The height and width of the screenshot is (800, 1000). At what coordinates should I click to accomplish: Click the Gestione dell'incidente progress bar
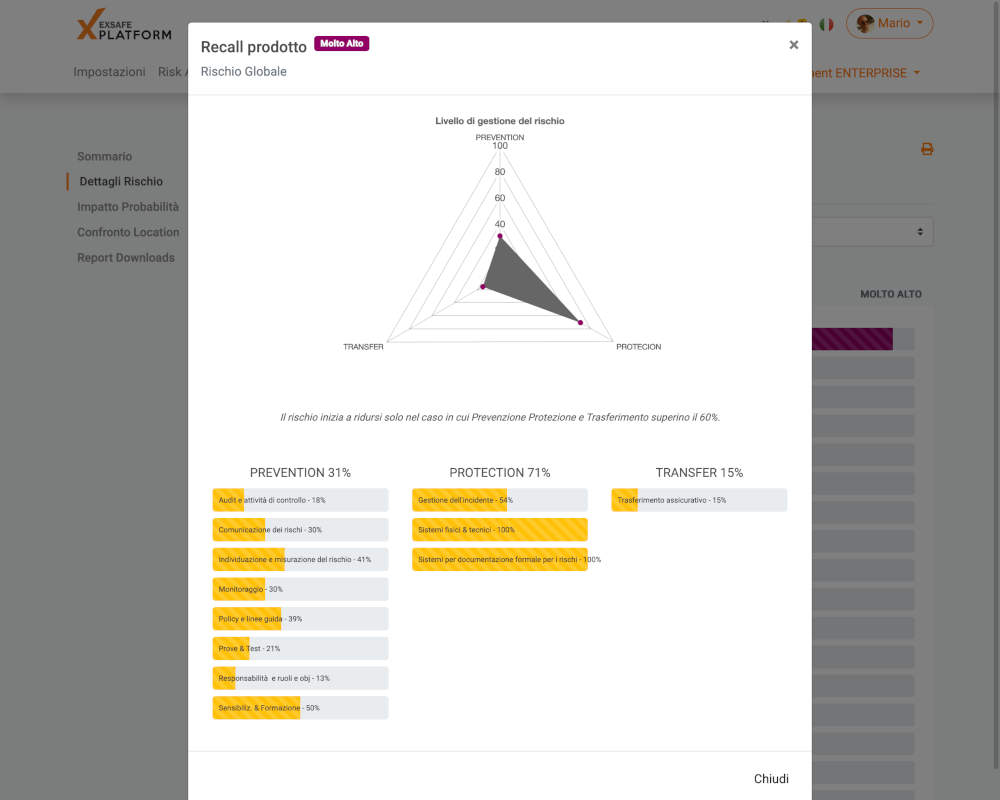pos(499,500)
